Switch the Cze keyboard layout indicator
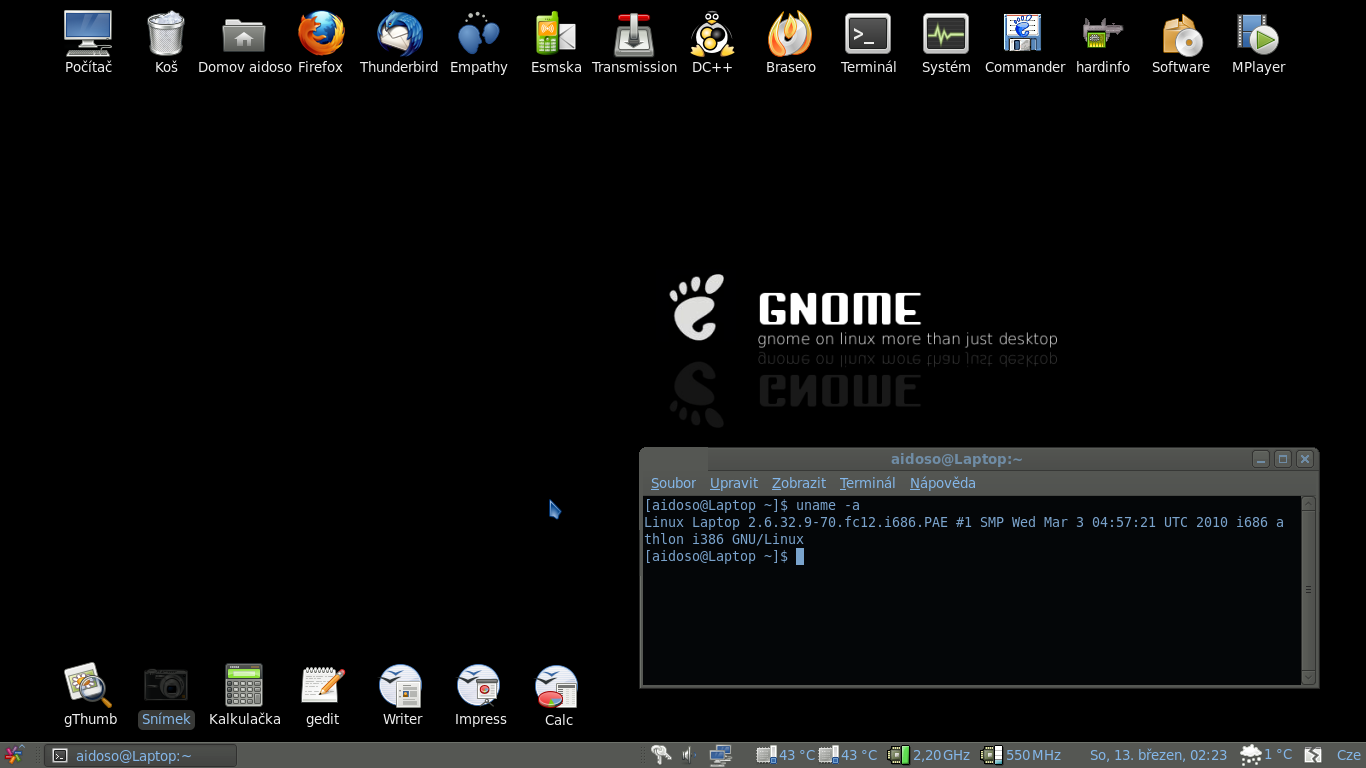This screenshot has width=1366, height=768. 1348,756
